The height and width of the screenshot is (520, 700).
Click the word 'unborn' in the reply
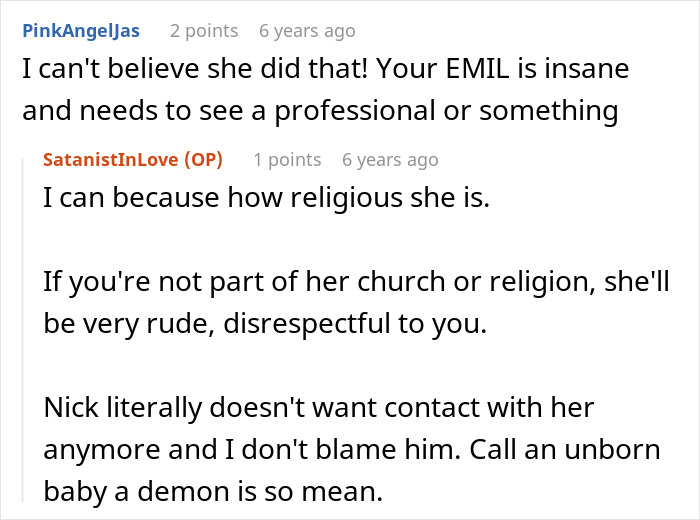click(x=612, y=449)
